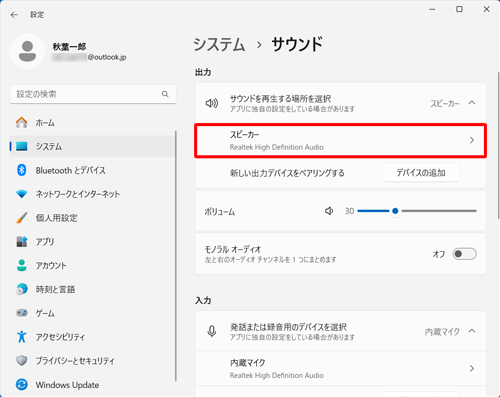Image resolution: width=500 pixels, height=397 pixels.
Task: Click the モノラル オーディオ label text
Action: [x=233, y=249]
